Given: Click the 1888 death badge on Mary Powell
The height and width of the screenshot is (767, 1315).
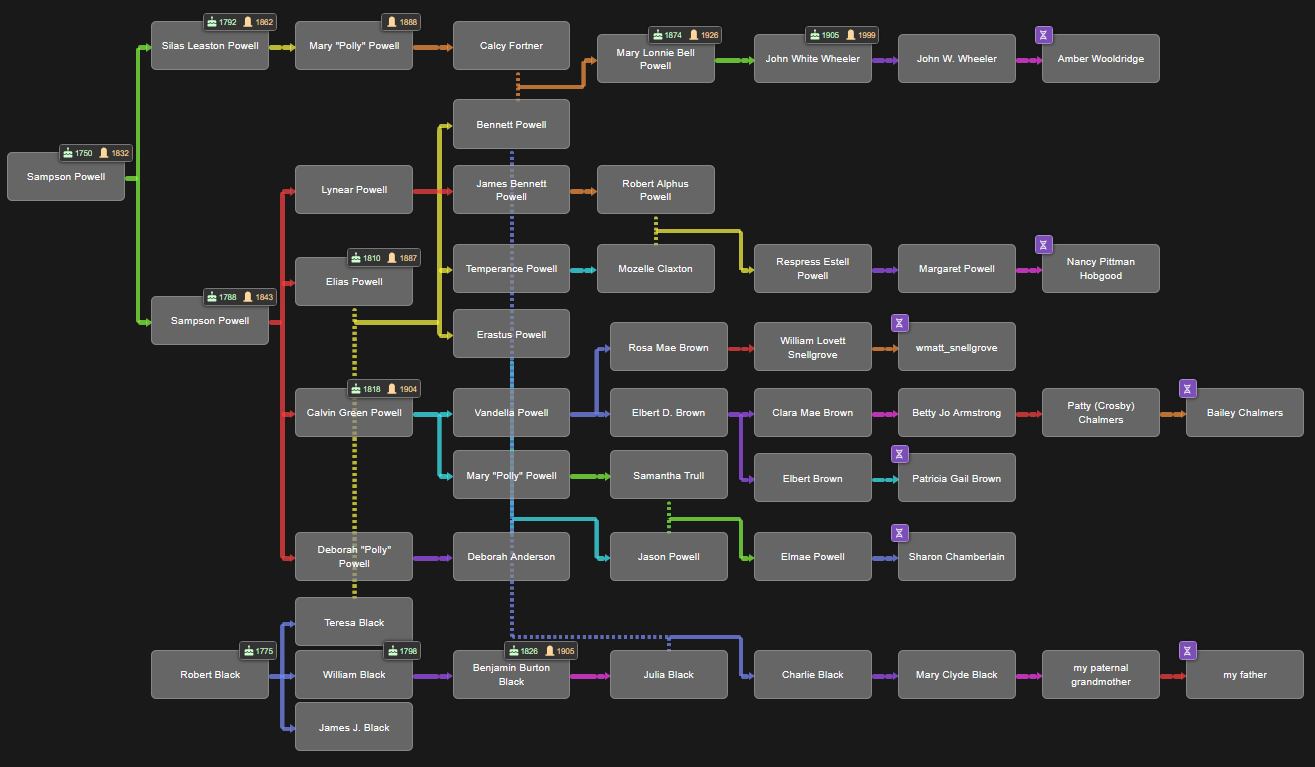Looking at the screenshot, I should (x=401, y=22).
